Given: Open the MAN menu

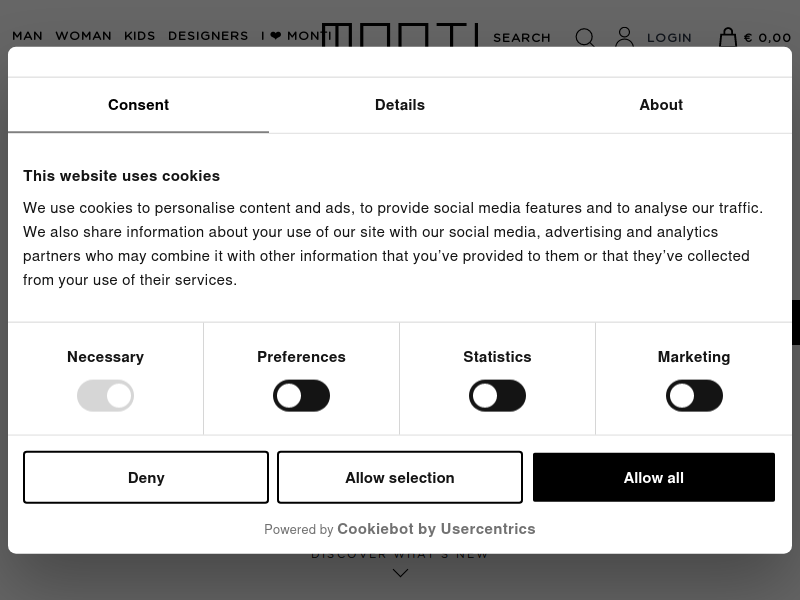Looking at the screenshot, I should coord(28,36).
